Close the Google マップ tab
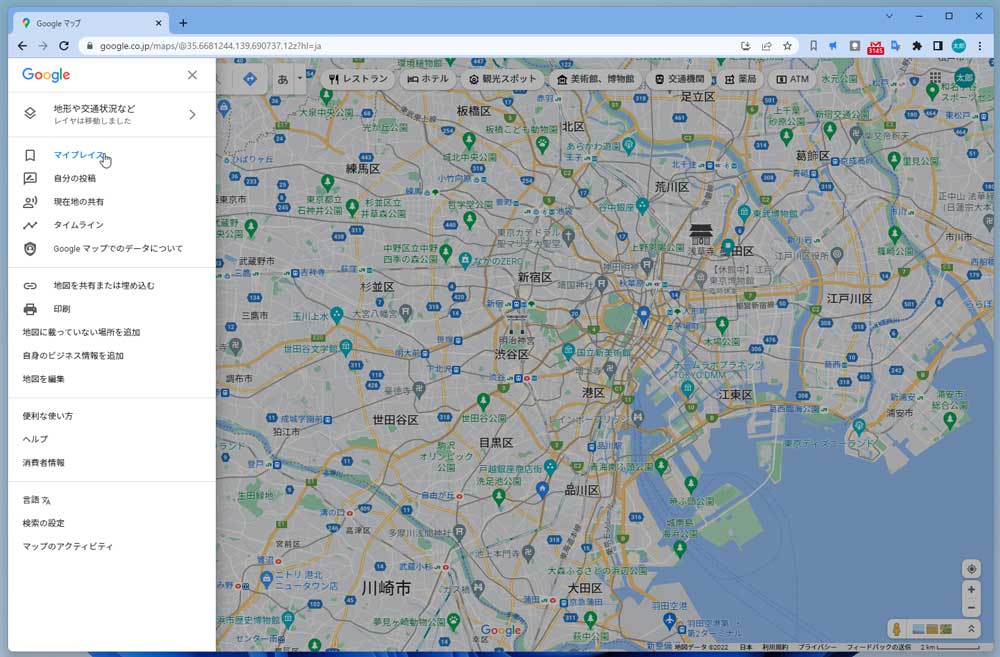Screen dimensions: 1000x657 pos(158,23)
